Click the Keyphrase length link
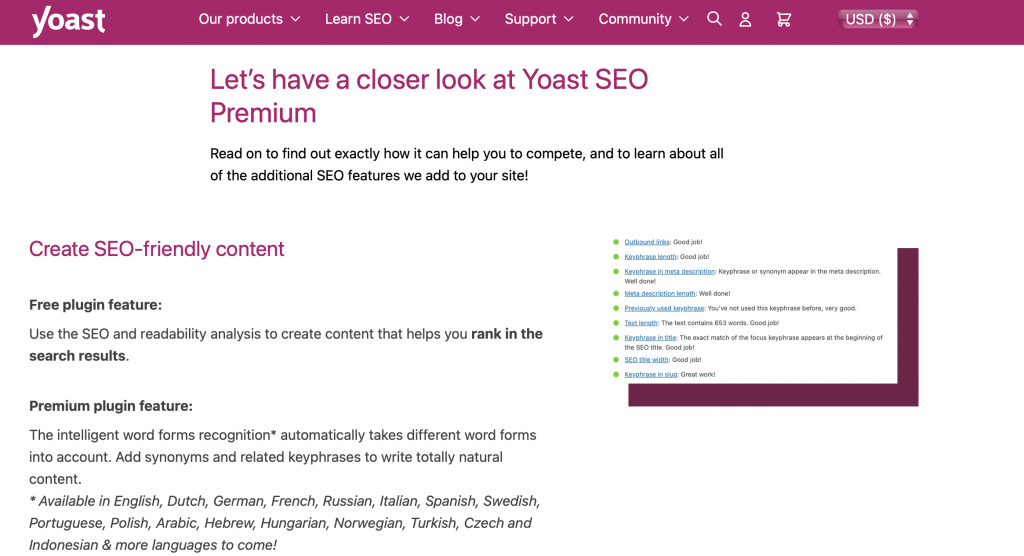The height and width of the screenshot is (556, 1024). click(x=652, y=256)
